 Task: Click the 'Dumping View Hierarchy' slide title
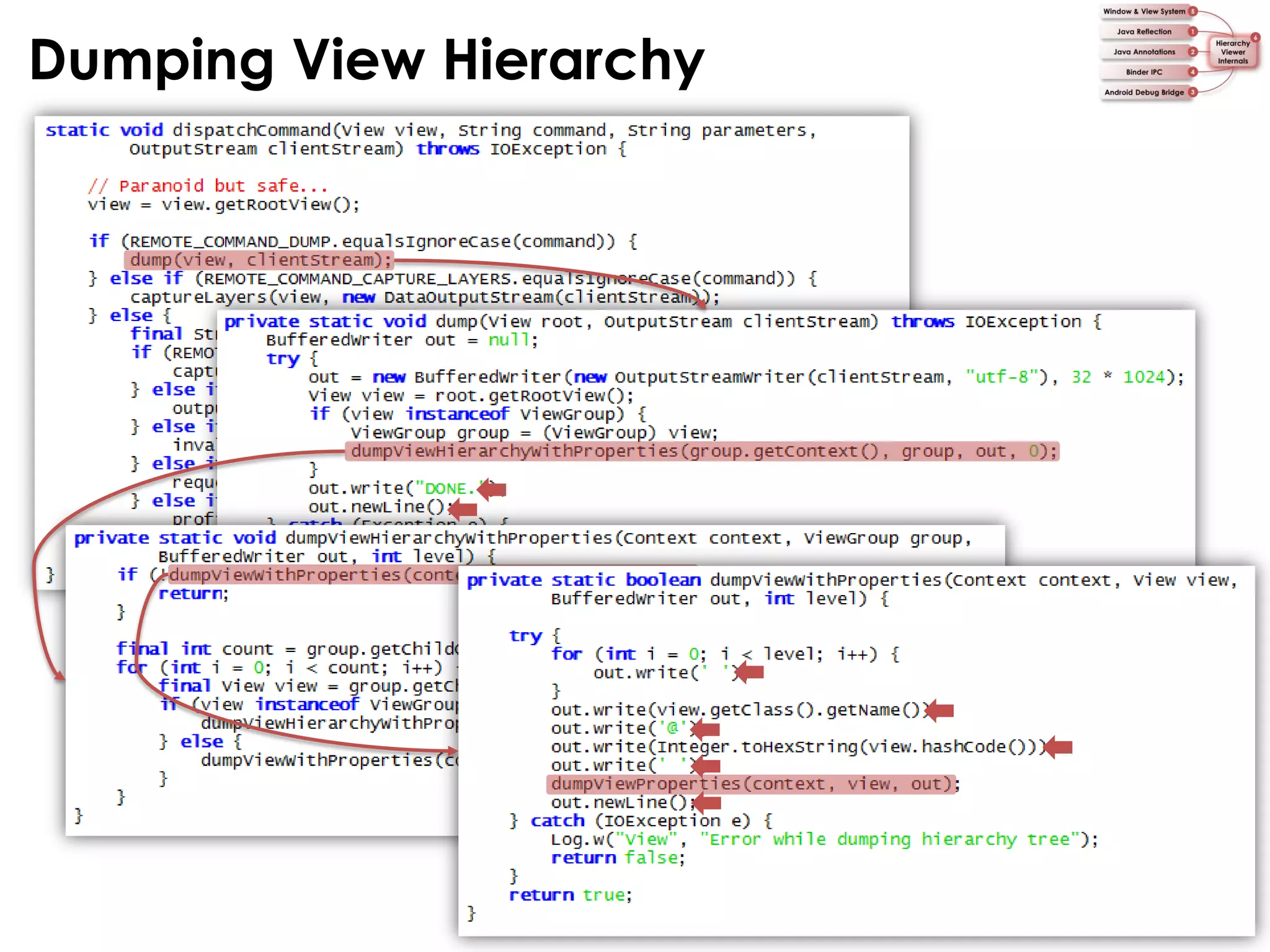366,61
